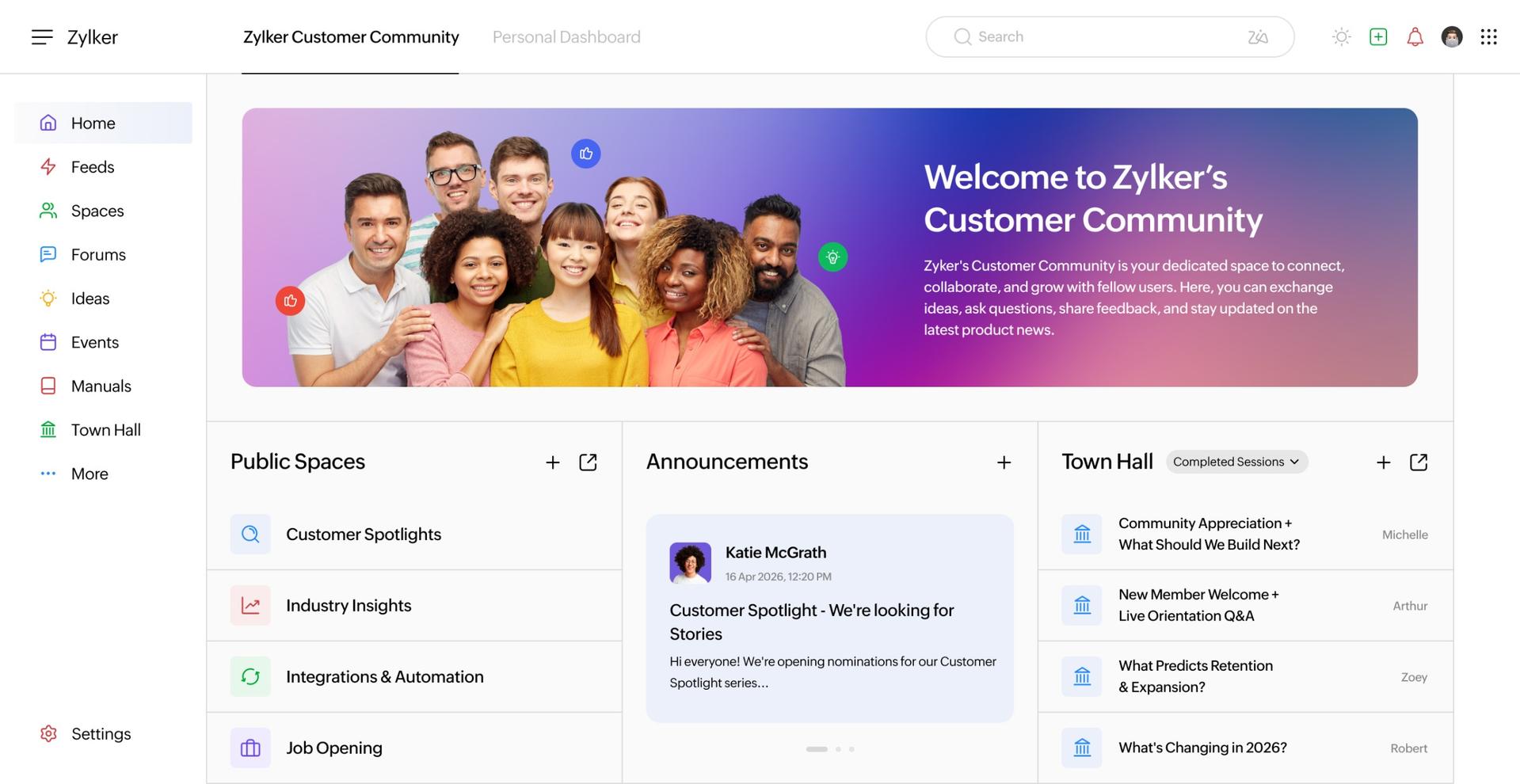The width and height of the screenshot is (1520, 784).
Task: Select third announcement carousel dot
Action: [x=851, y=749]
